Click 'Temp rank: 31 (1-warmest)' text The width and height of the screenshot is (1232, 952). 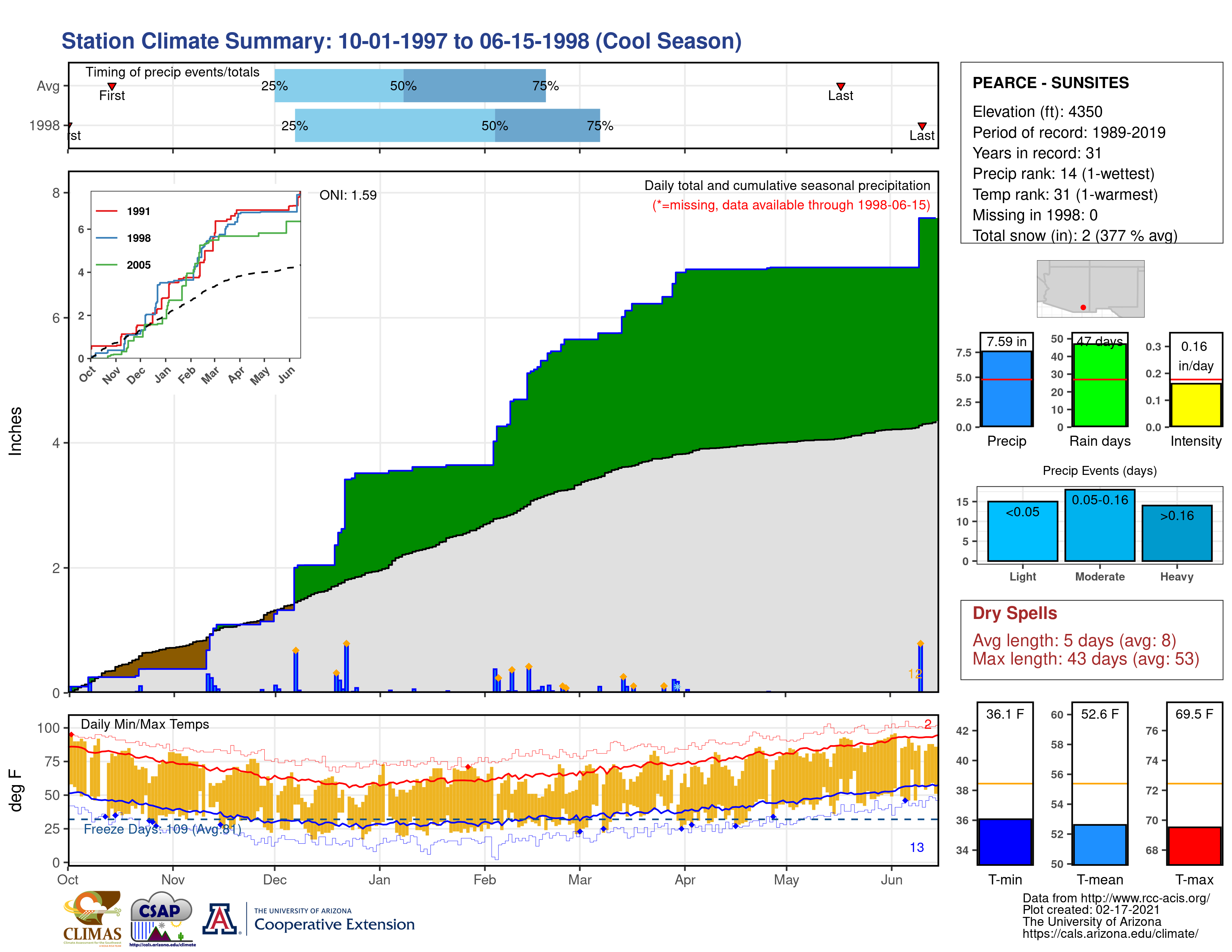tap(1065, 195)
